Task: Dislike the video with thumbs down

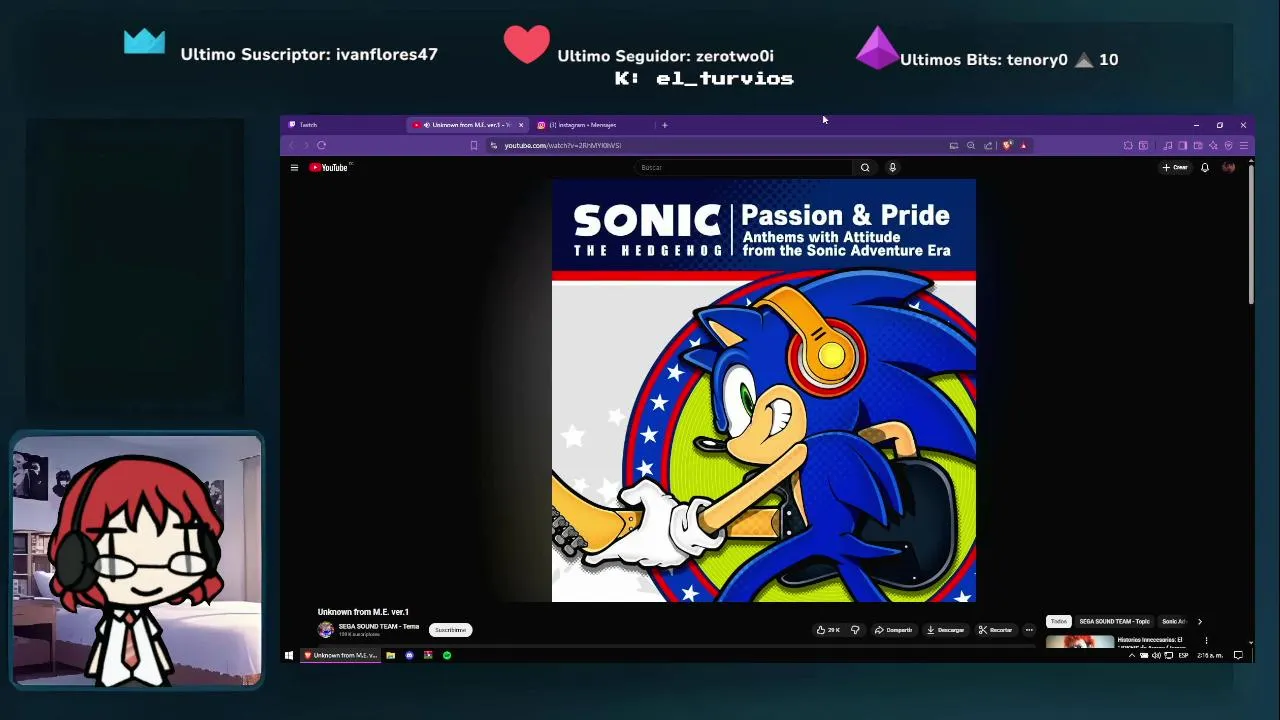Action: (x=855, y=630)
